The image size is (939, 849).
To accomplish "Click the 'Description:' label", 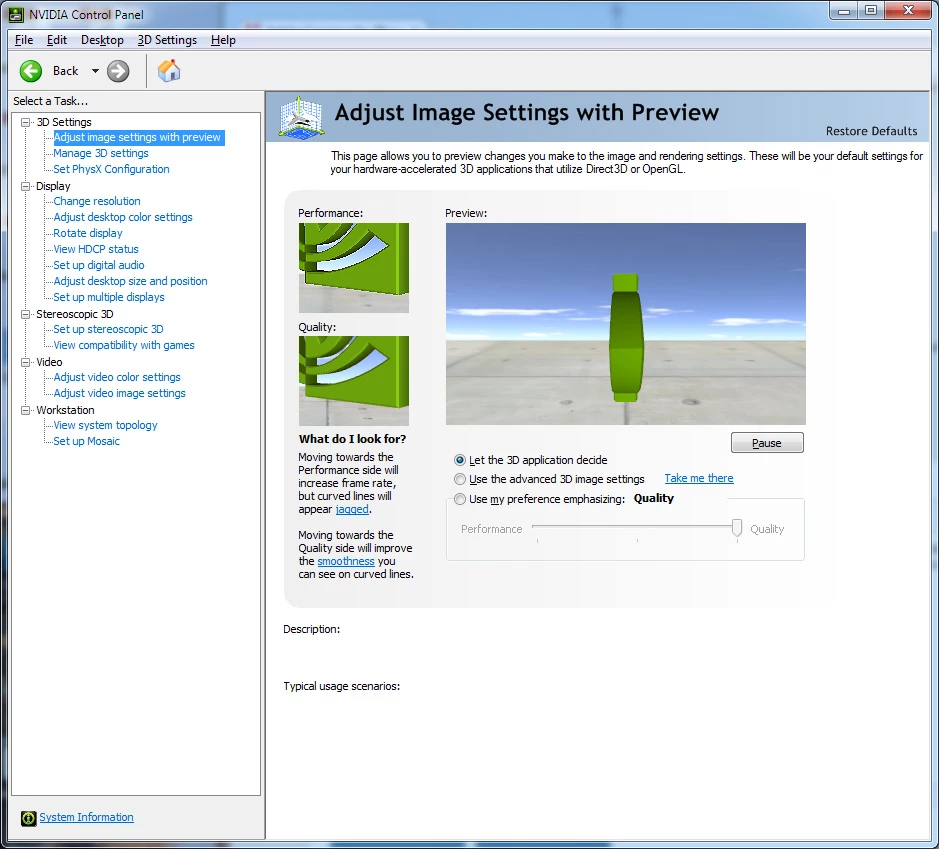I will click(x=311, y=629).
